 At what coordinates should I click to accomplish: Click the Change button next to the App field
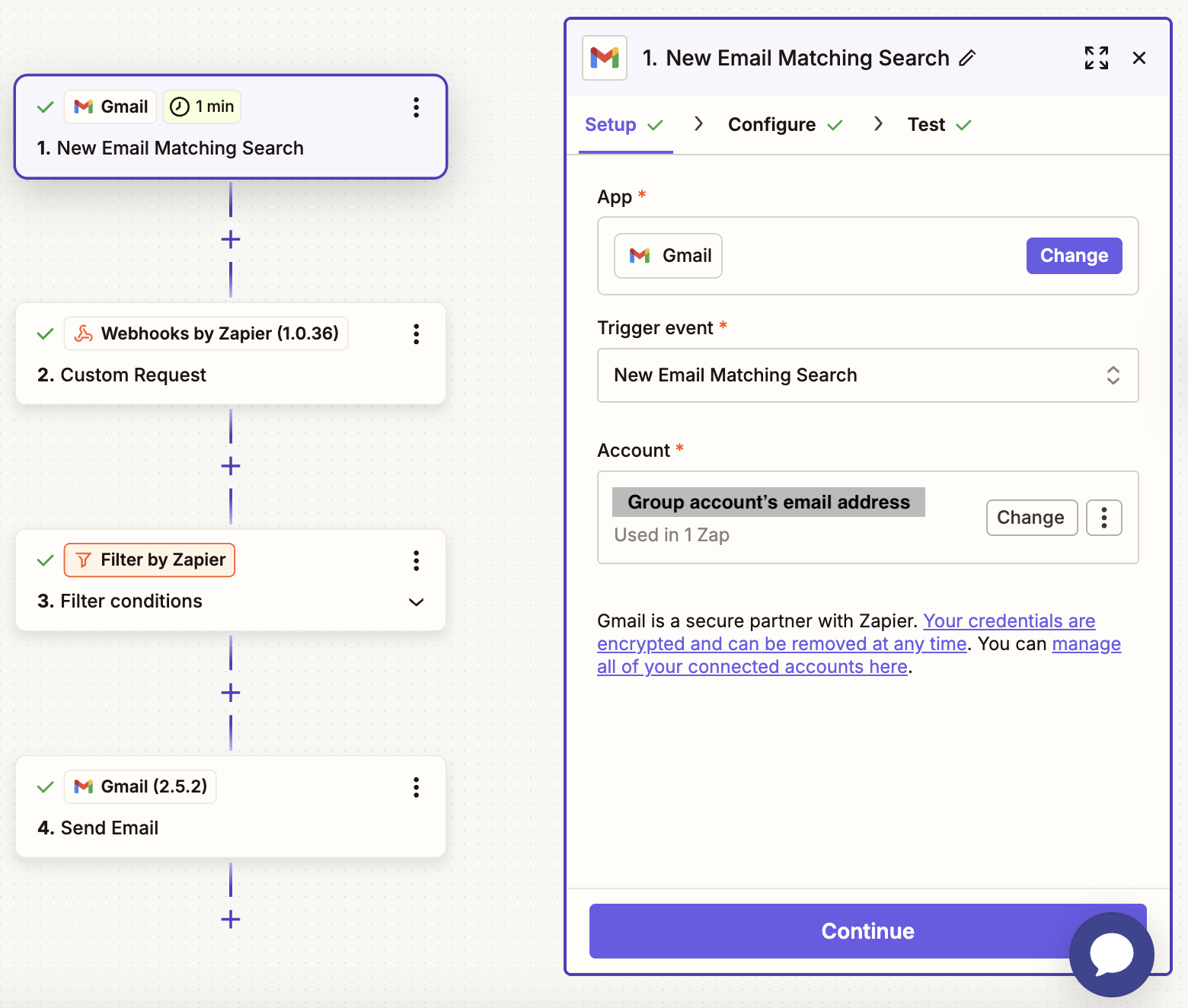pyautogui.click(x=1074, y=256)
